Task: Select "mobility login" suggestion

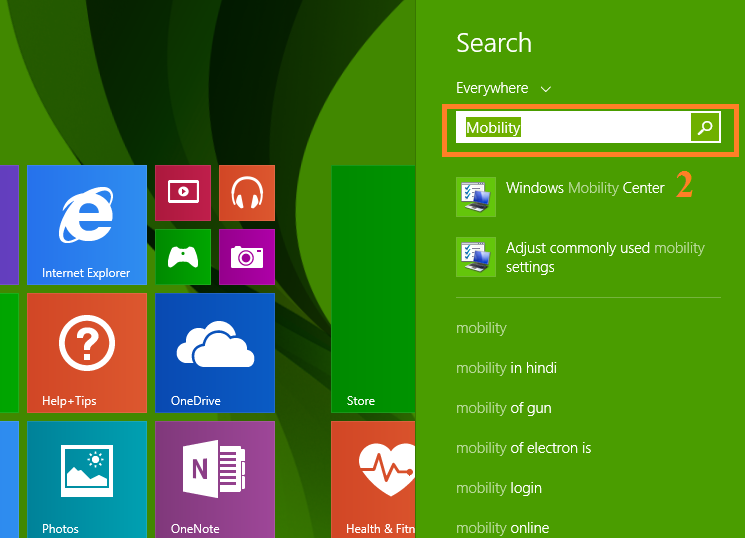Action: pyautogui.click(x=499, y=488)
